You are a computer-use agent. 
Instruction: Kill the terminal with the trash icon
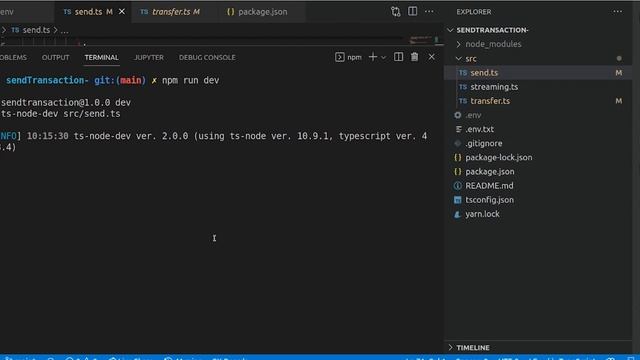[415, 57]
